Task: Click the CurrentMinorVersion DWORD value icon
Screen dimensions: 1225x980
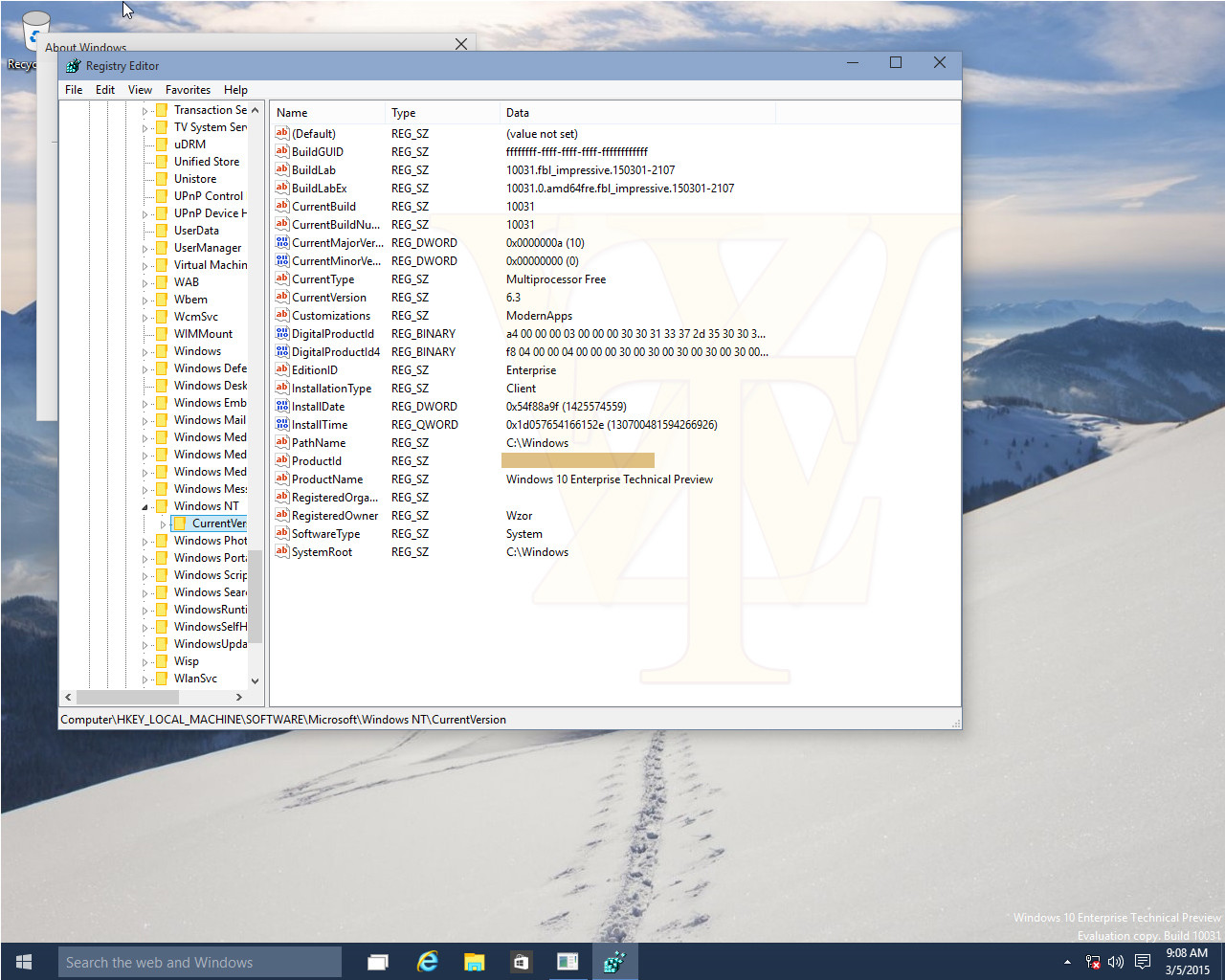Action: [x=282, y=260]
